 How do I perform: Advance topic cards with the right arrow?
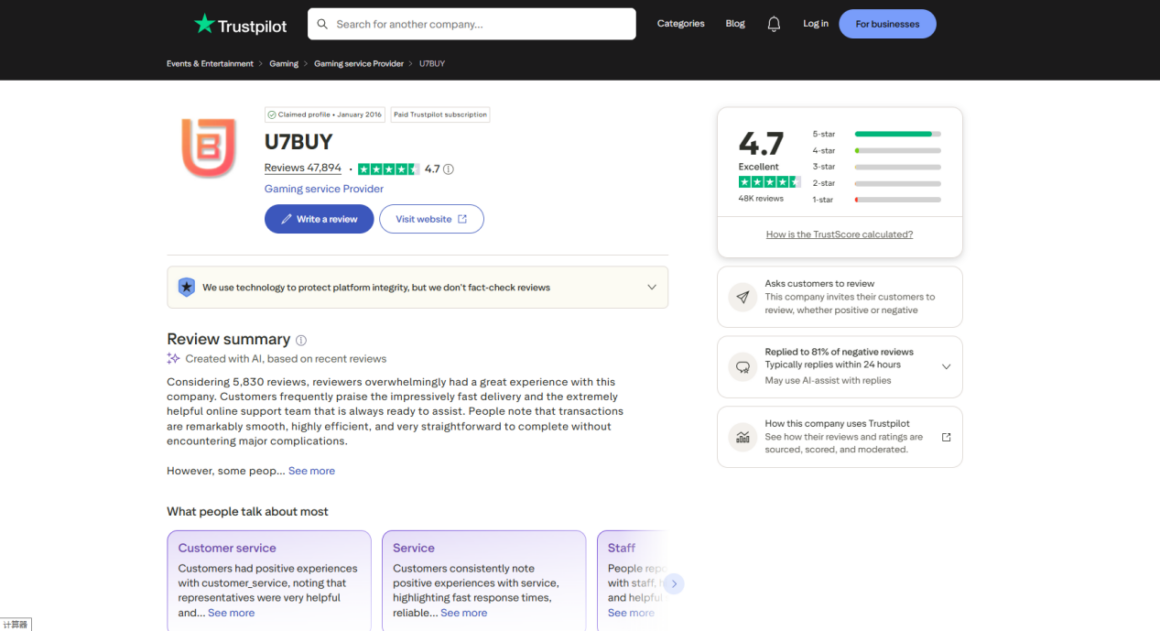pyautogui.click(x=674, y=584)
